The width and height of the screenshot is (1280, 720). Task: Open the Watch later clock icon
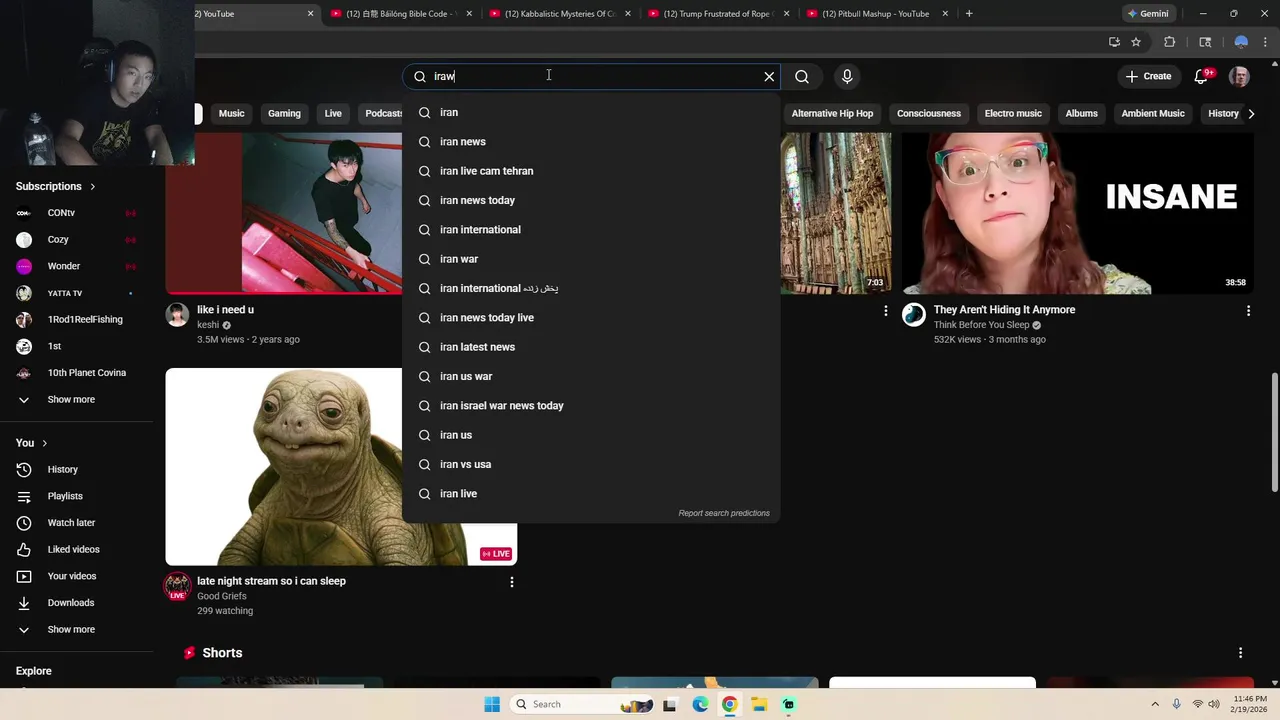pos(24,523)
